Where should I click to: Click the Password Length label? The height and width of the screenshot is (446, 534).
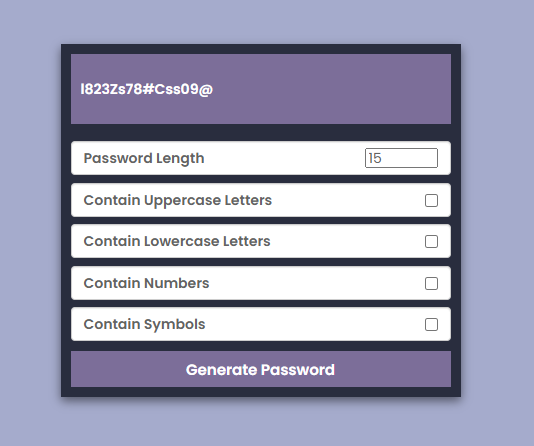coord(144,158)
